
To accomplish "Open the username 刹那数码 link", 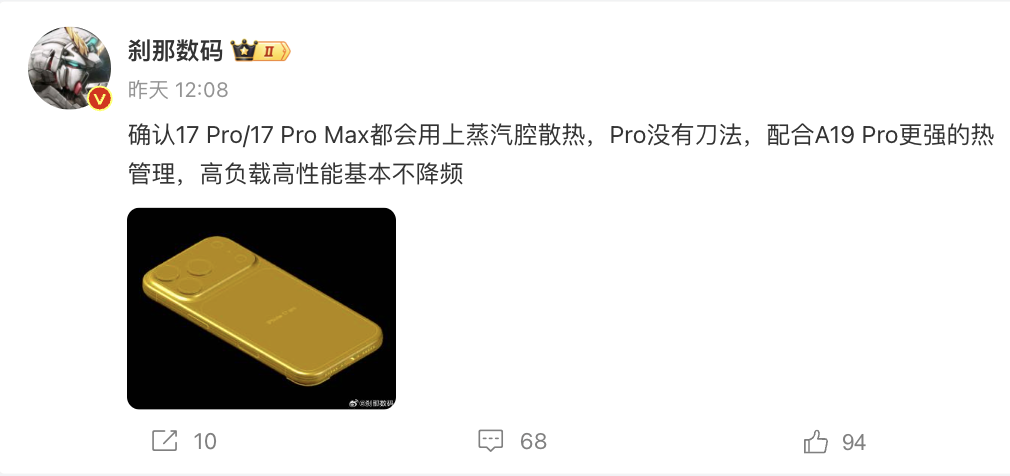I will point(175,51).
